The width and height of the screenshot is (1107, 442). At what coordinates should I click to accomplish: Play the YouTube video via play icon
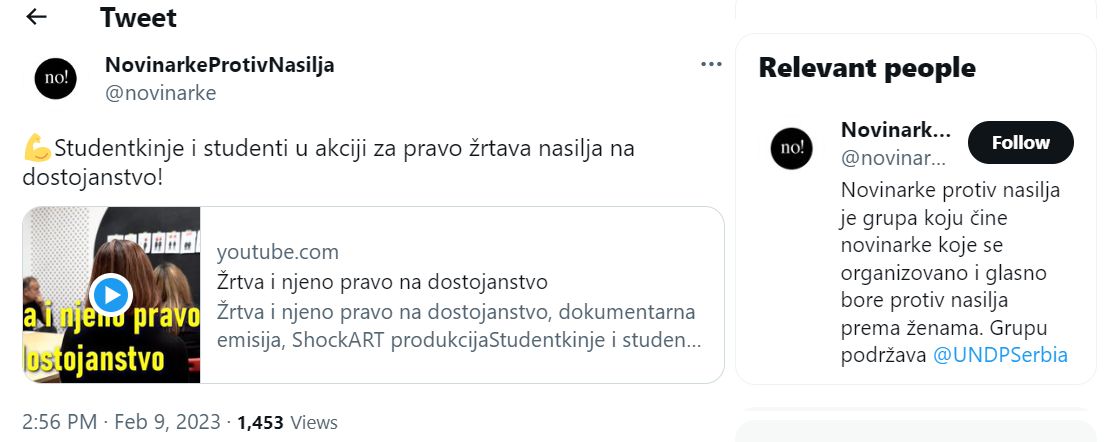tap(111, 294)
